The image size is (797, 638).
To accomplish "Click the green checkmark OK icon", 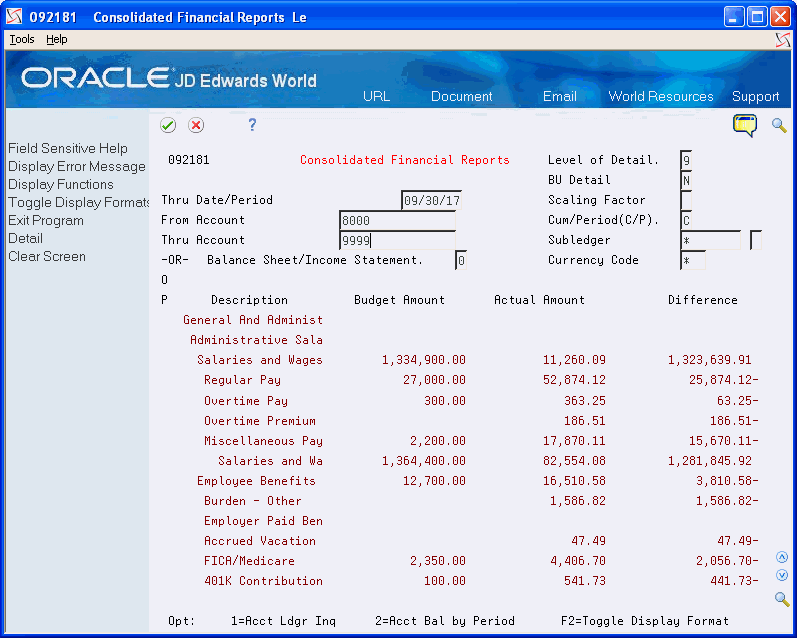I will point(168,125).
